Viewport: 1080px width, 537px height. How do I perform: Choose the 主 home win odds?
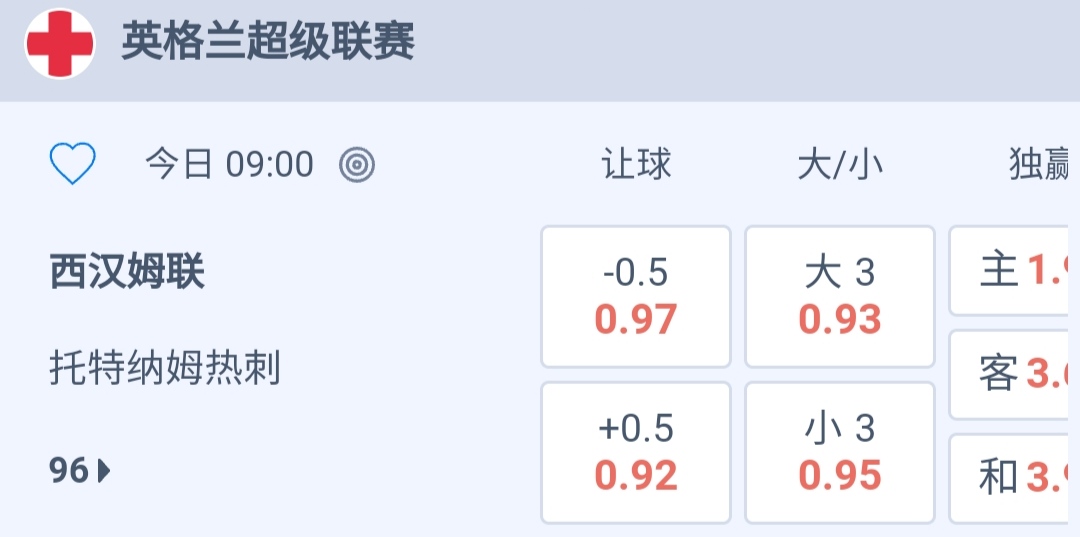1012,270
